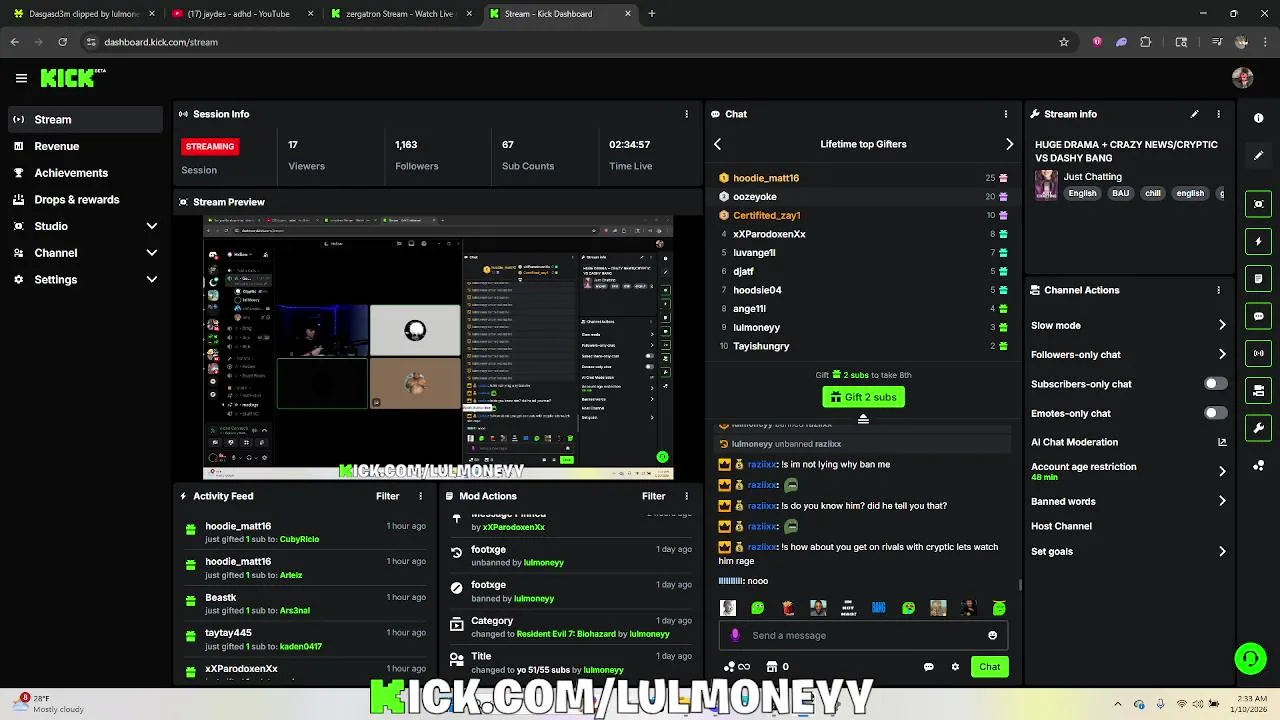Open the Chat panel three-dot menu
The image size is (1280, 720).
[x=1006, y=114]
